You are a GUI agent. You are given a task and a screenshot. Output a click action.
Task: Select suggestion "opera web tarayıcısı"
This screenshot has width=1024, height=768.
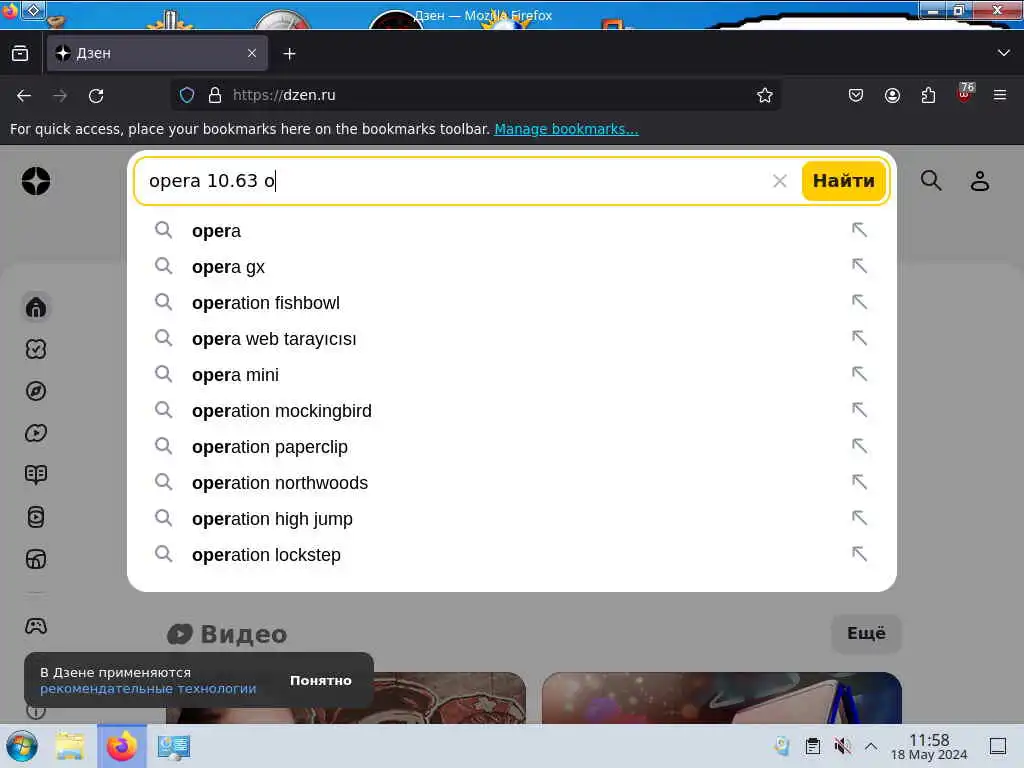(x=511, y=338)
